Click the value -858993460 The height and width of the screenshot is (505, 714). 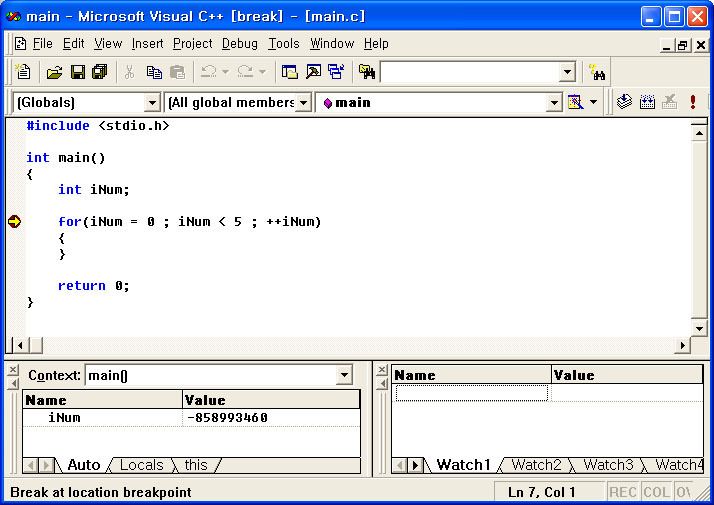227,418
